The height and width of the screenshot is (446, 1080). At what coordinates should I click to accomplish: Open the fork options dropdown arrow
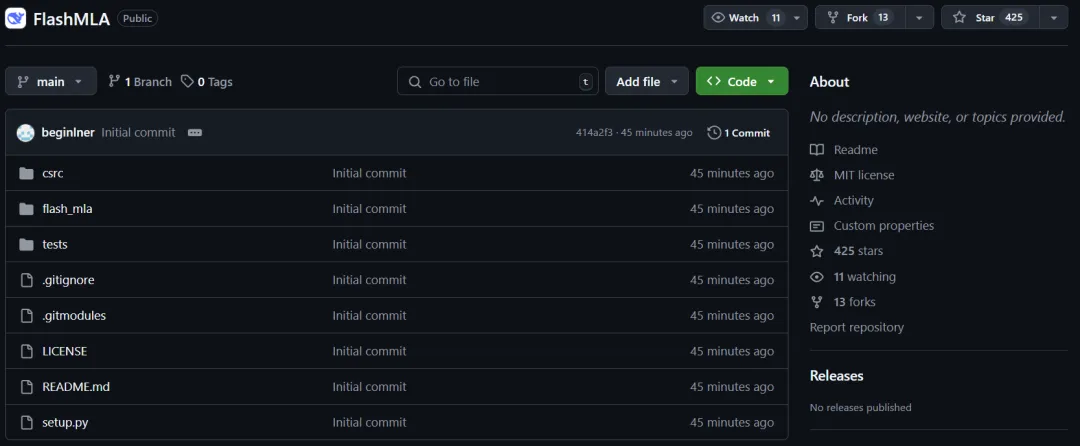(920, 18)
